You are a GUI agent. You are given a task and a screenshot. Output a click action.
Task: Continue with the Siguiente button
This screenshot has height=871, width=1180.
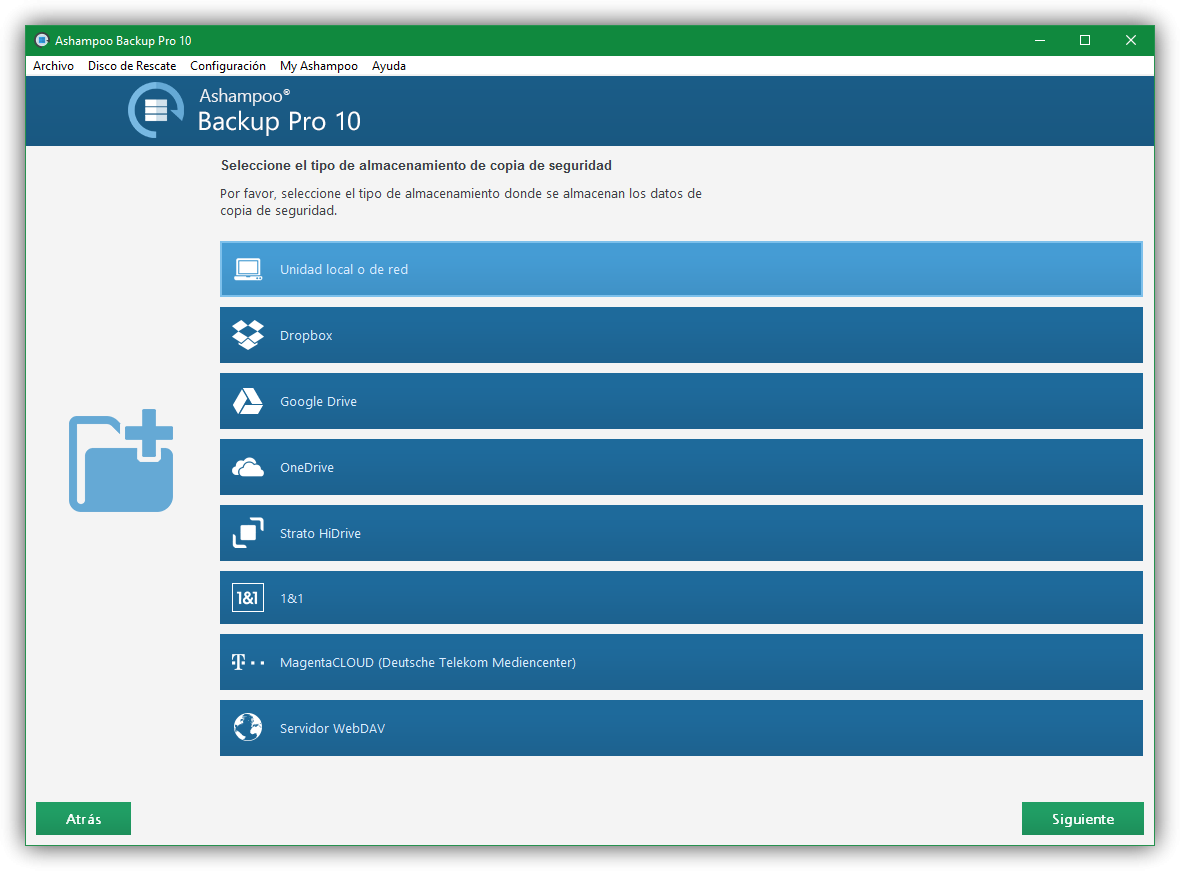pos(1083,819)
